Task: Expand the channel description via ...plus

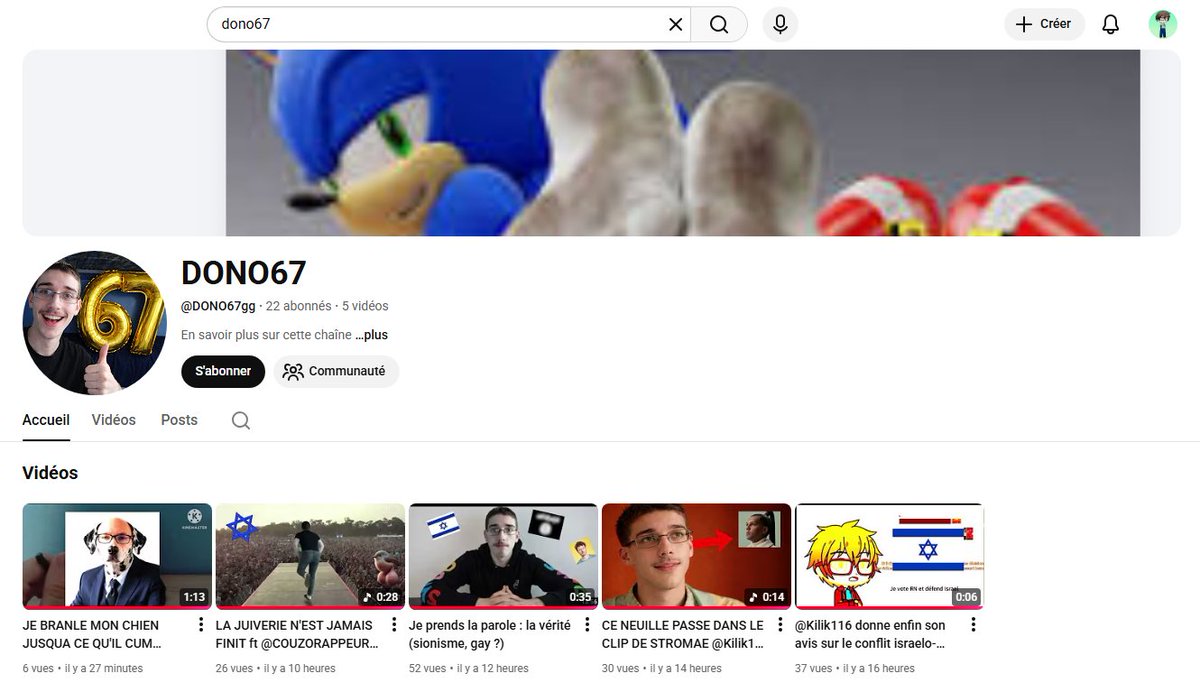Action: (371, 335)
